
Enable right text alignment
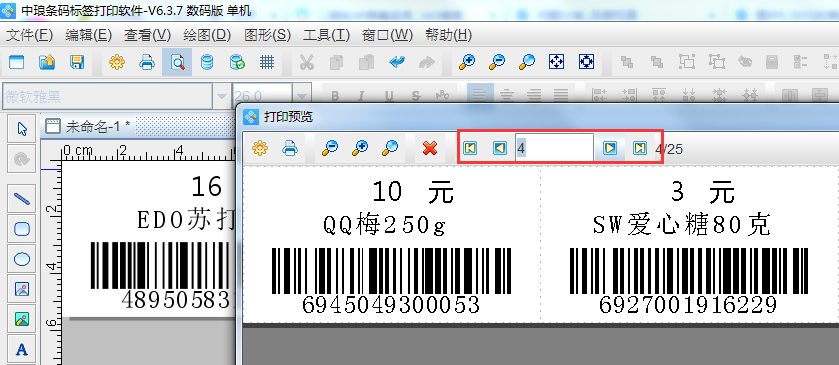pos(534,96)
